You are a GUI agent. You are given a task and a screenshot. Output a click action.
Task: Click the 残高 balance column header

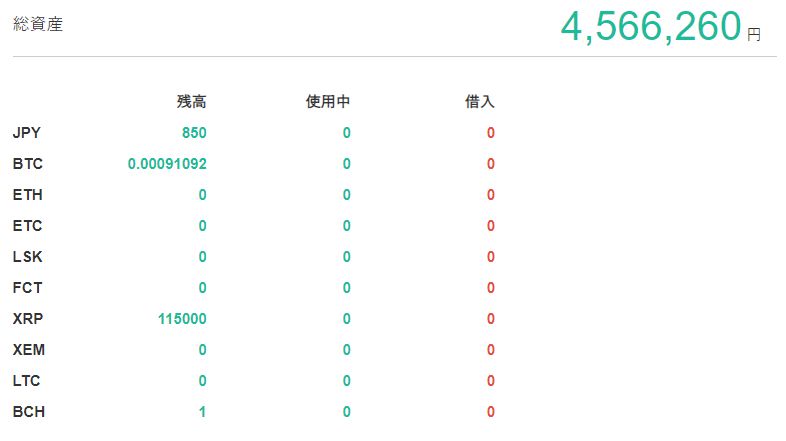(x=191, y=101)
